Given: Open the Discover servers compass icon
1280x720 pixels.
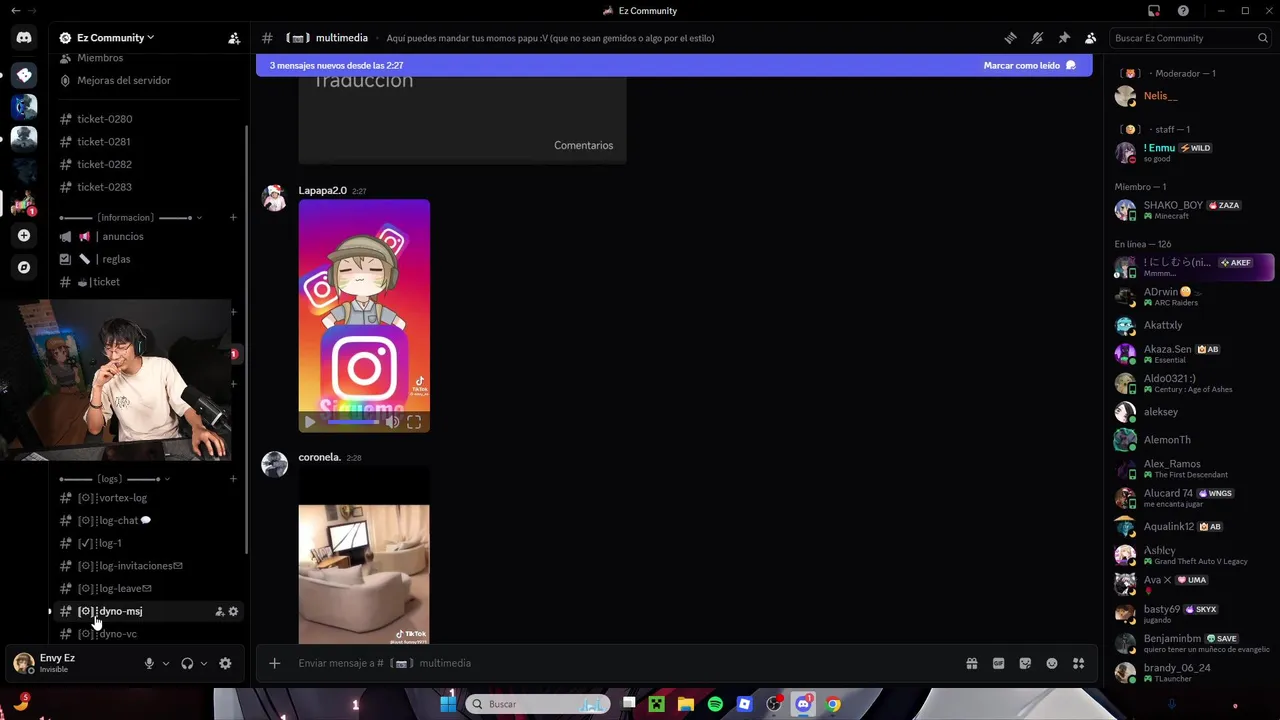Looking at the screenshot, I should (x=24, y=267).
